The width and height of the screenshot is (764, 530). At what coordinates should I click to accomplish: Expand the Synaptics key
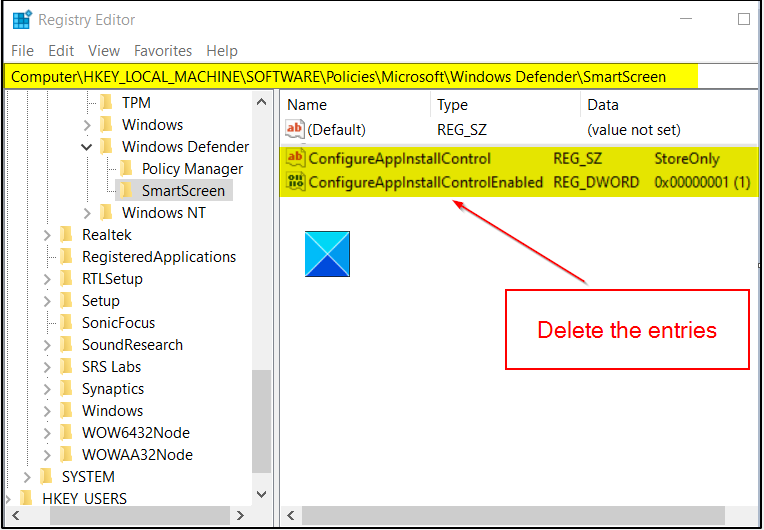click(47, 389)
